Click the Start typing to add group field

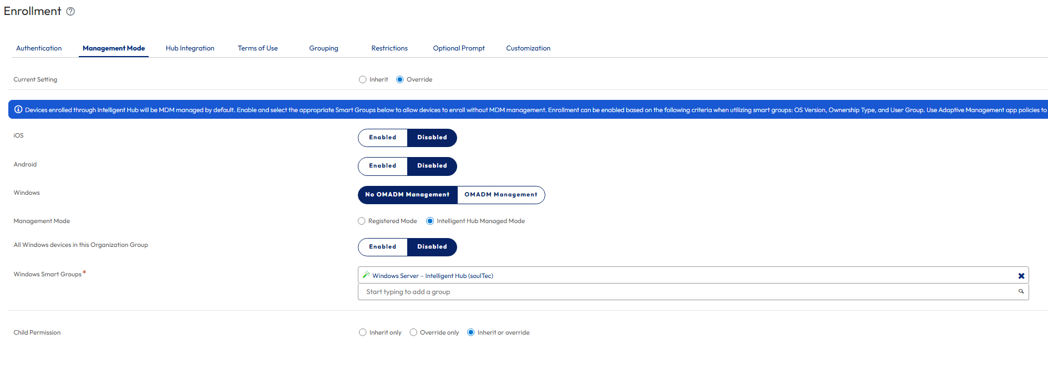693,292
